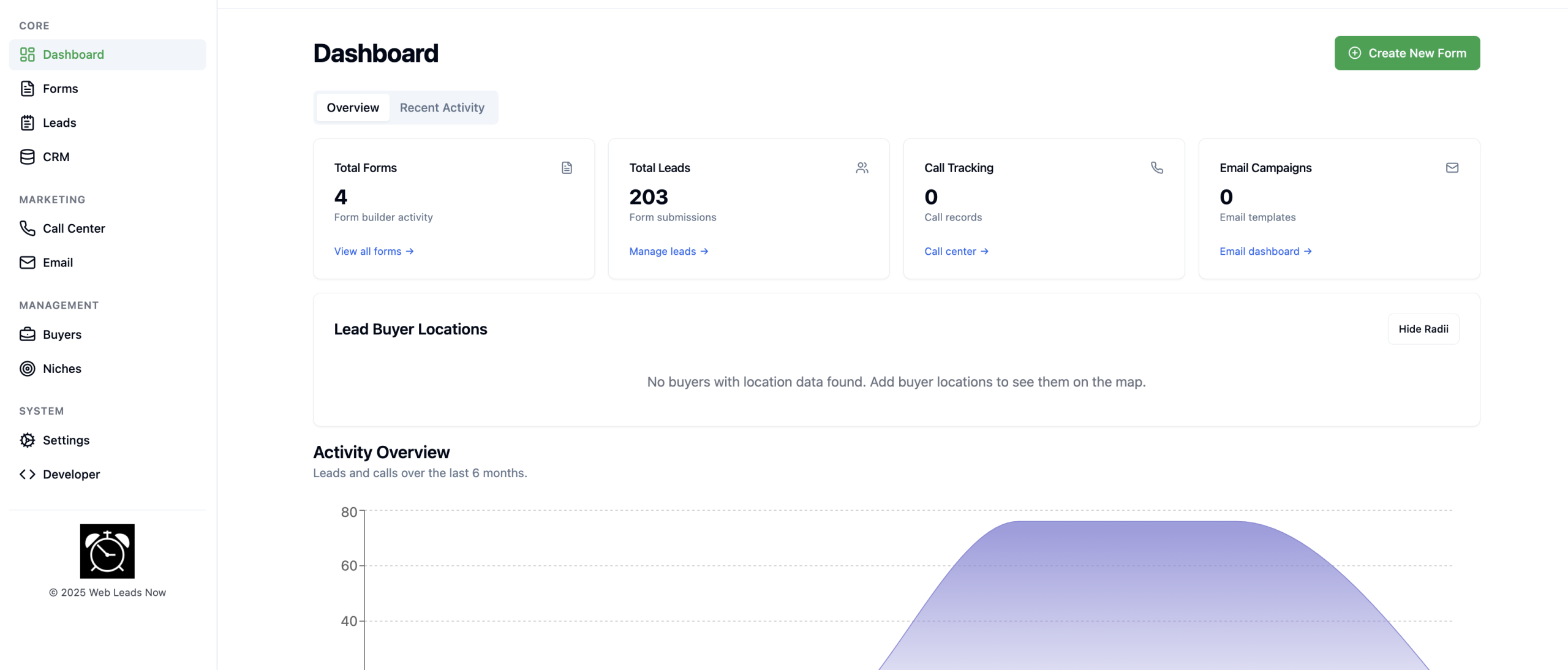The image size is (1568, 670).
Task: Click the Call records caption
Action: pos(952,217)
